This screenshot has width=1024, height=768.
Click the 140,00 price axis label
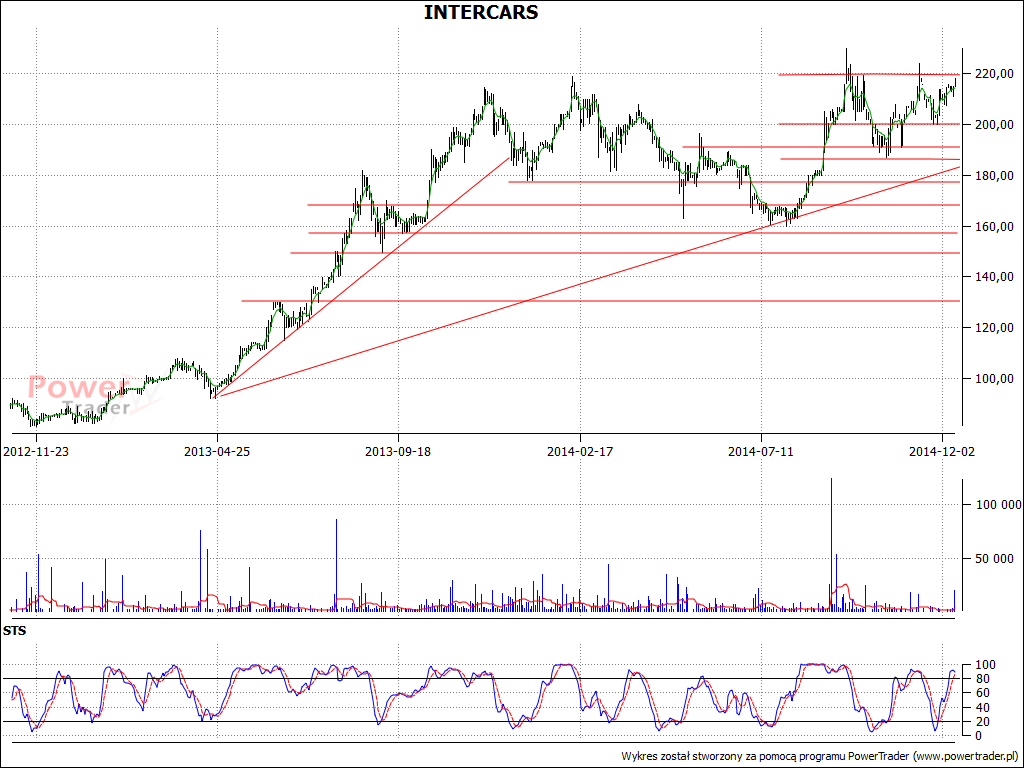click(995, 277)
